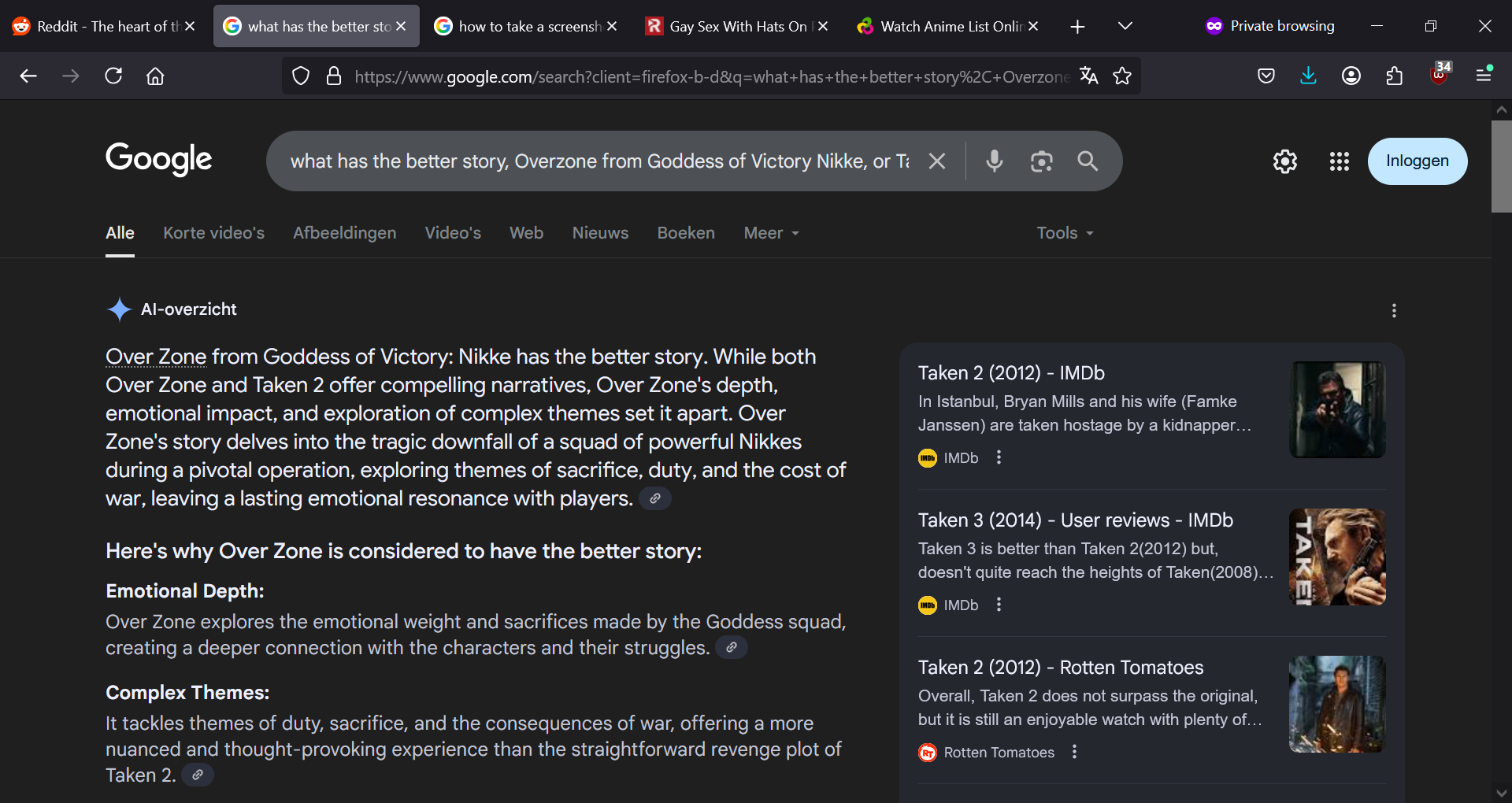The image size is (1512, 803).
Task: Click the uBlock Origin extension icon
Action: [x=1439, y=76]
